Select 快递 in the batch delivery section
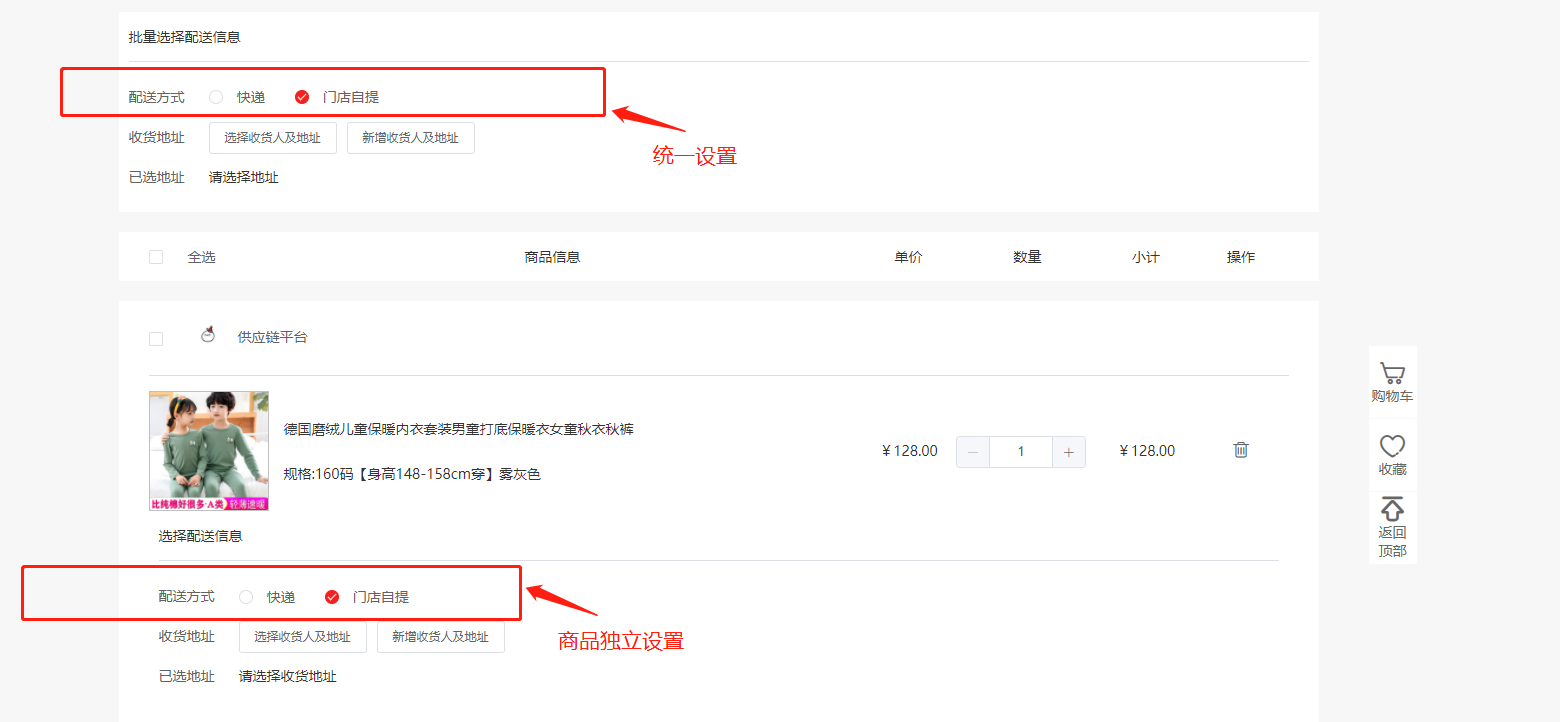This screenshot has width=1560, height=722. (216, 97)
